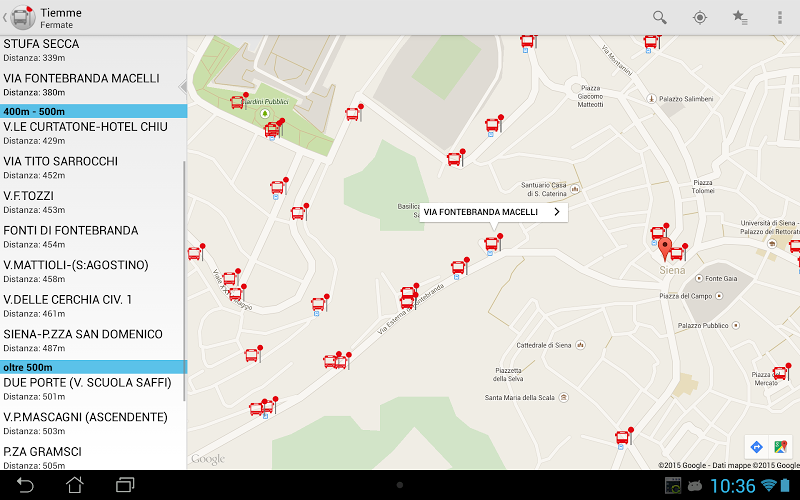The image size is (800, 500).
Task: Select STUFA SECCA stop in the list
Action: (x=93, y=50)
